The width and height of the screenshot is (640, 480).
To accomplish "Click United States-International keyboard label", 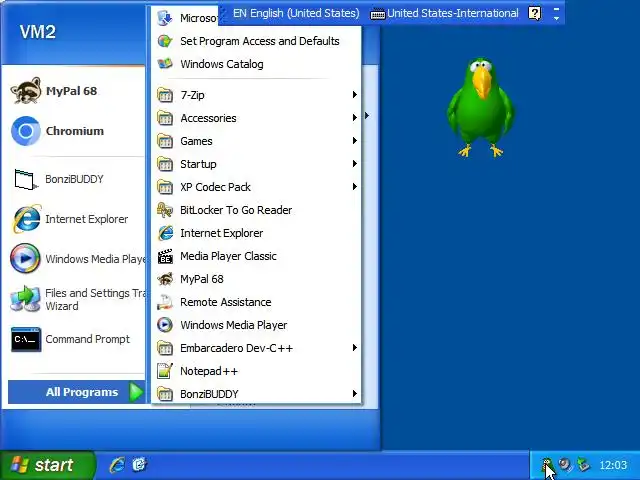I will [x=453, y=13].
